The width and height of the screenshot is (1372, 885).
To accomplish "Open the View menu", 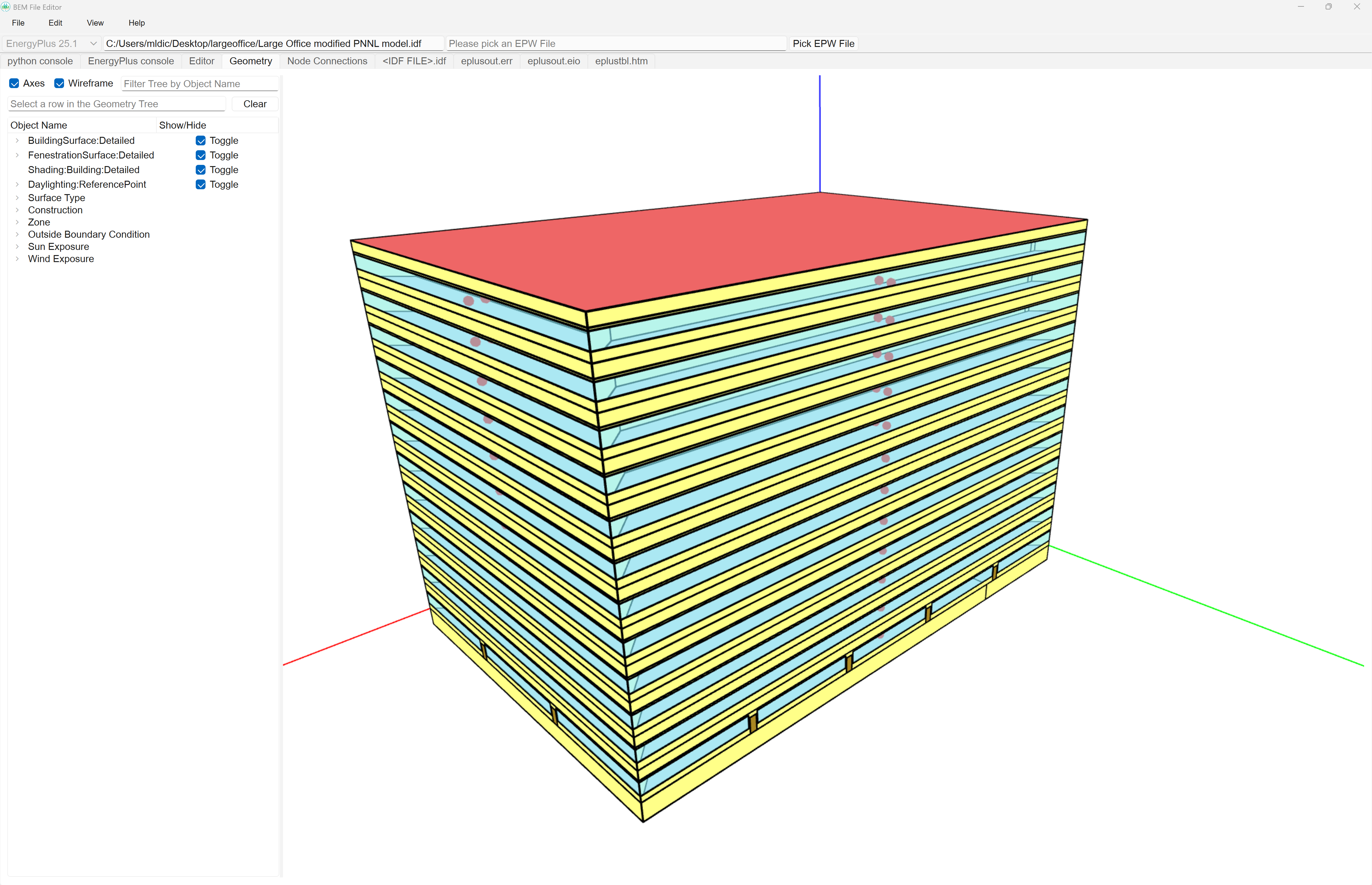I will [95, 23].
